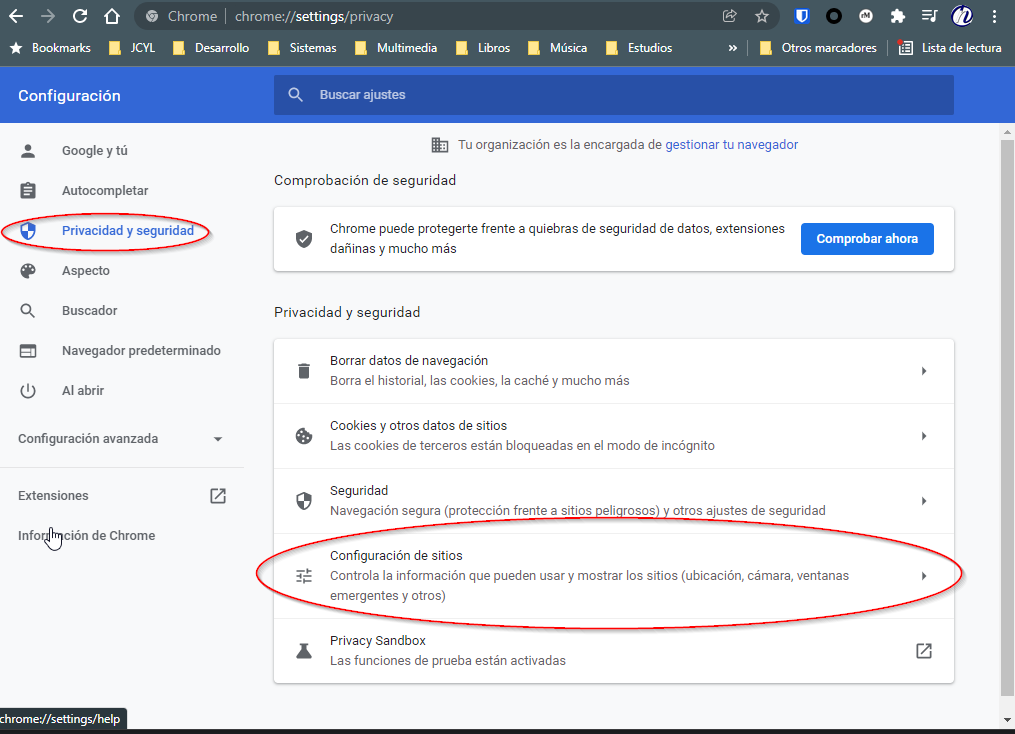
Task: Open the JCYL bookmark folder
Action: coord(132,48)
